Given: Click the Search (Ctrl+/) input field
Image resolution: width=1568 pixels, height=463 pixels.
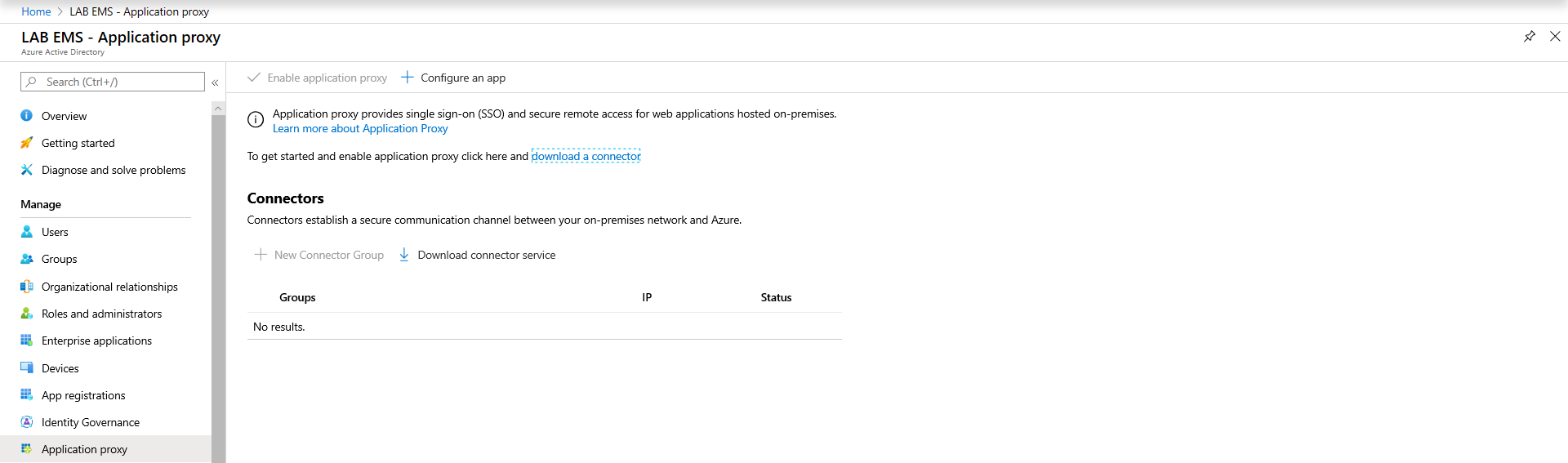Looking at the screenshot, I should point(113,82).
